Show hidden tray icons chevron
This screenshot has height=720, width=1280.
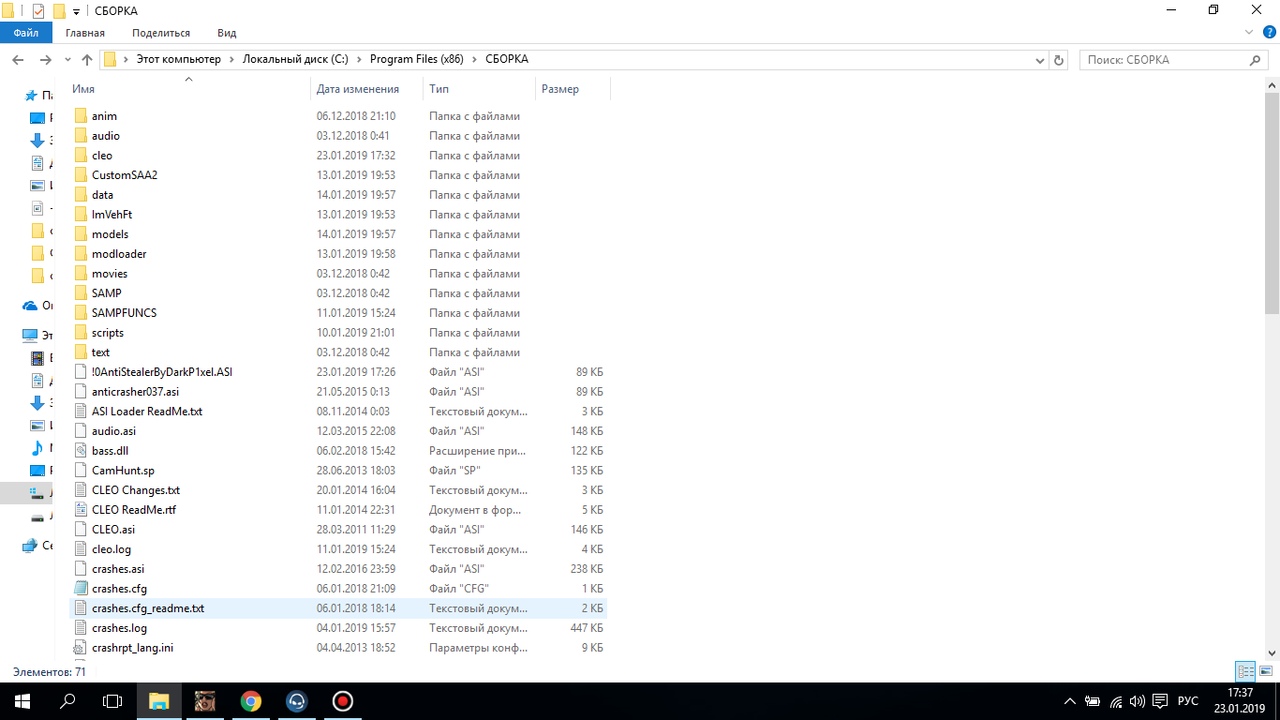[x=1070, y=701]
